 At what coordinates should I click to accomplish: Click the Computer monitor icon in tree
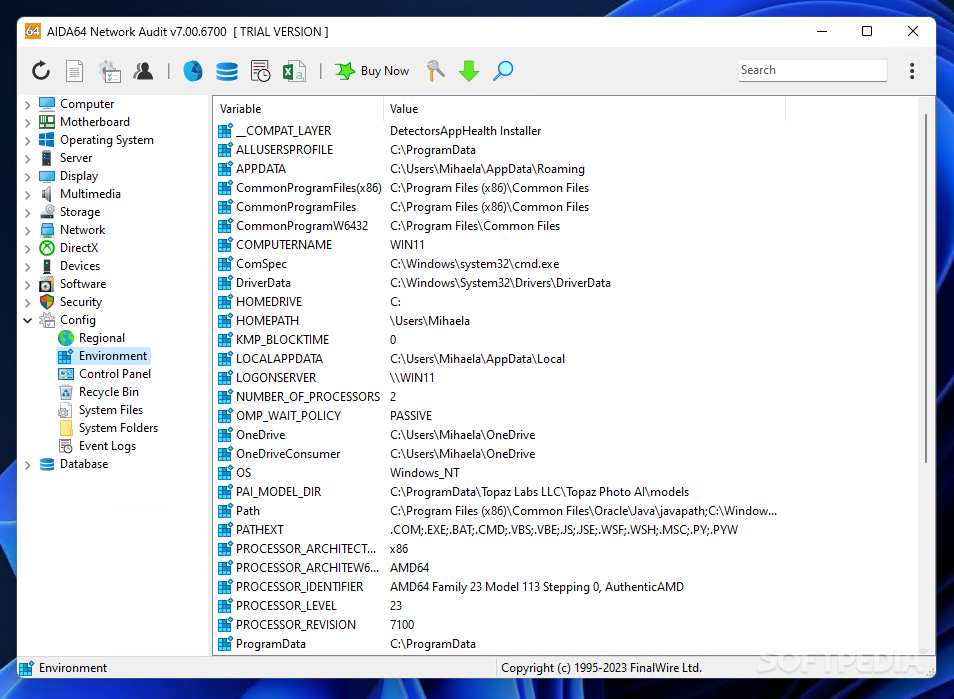[x=47, y=104]
